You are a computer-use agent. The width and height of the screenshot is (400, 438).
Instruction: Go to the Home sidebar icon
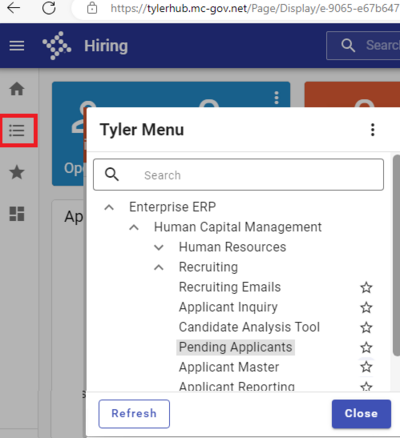tap(17, 89)
